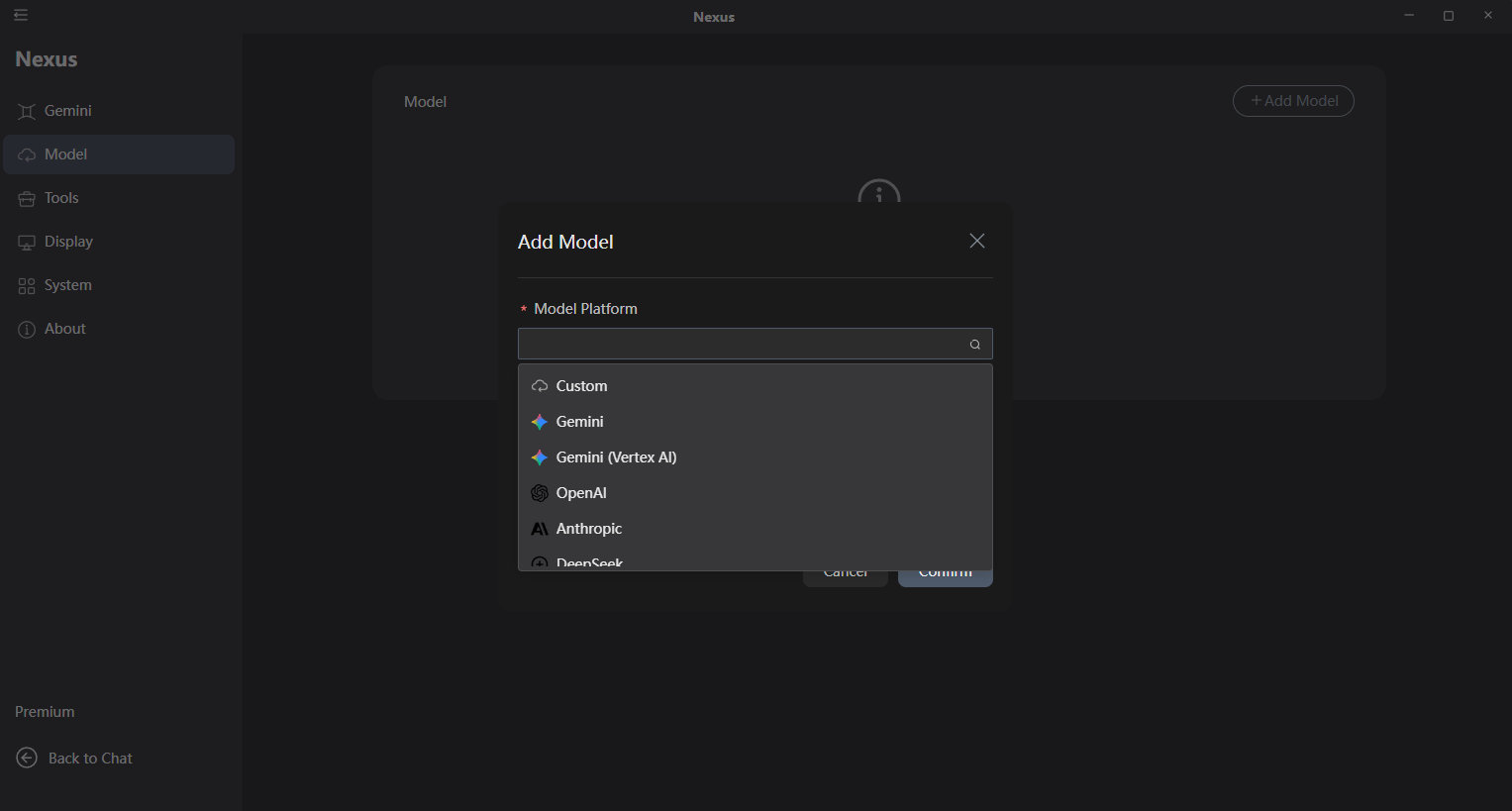This screenshot has height=811, width=1512.
Task: Select the Gemini icon in the sidebar
Action: coord(26,110)
